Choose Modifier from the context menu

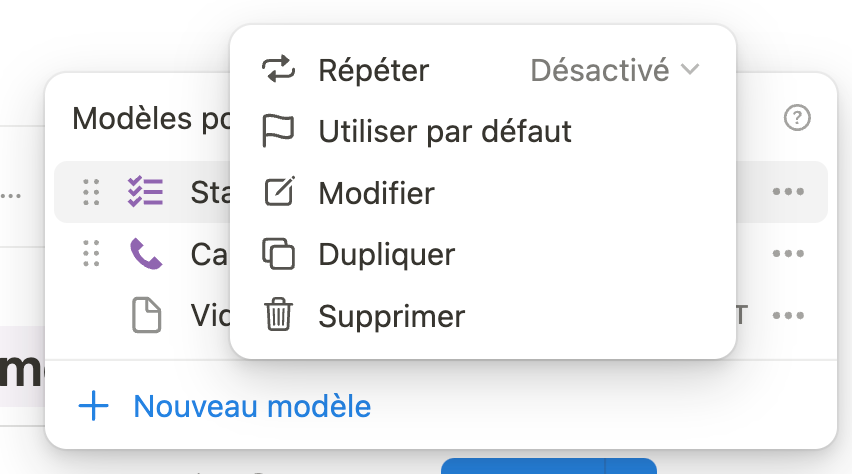376,192
